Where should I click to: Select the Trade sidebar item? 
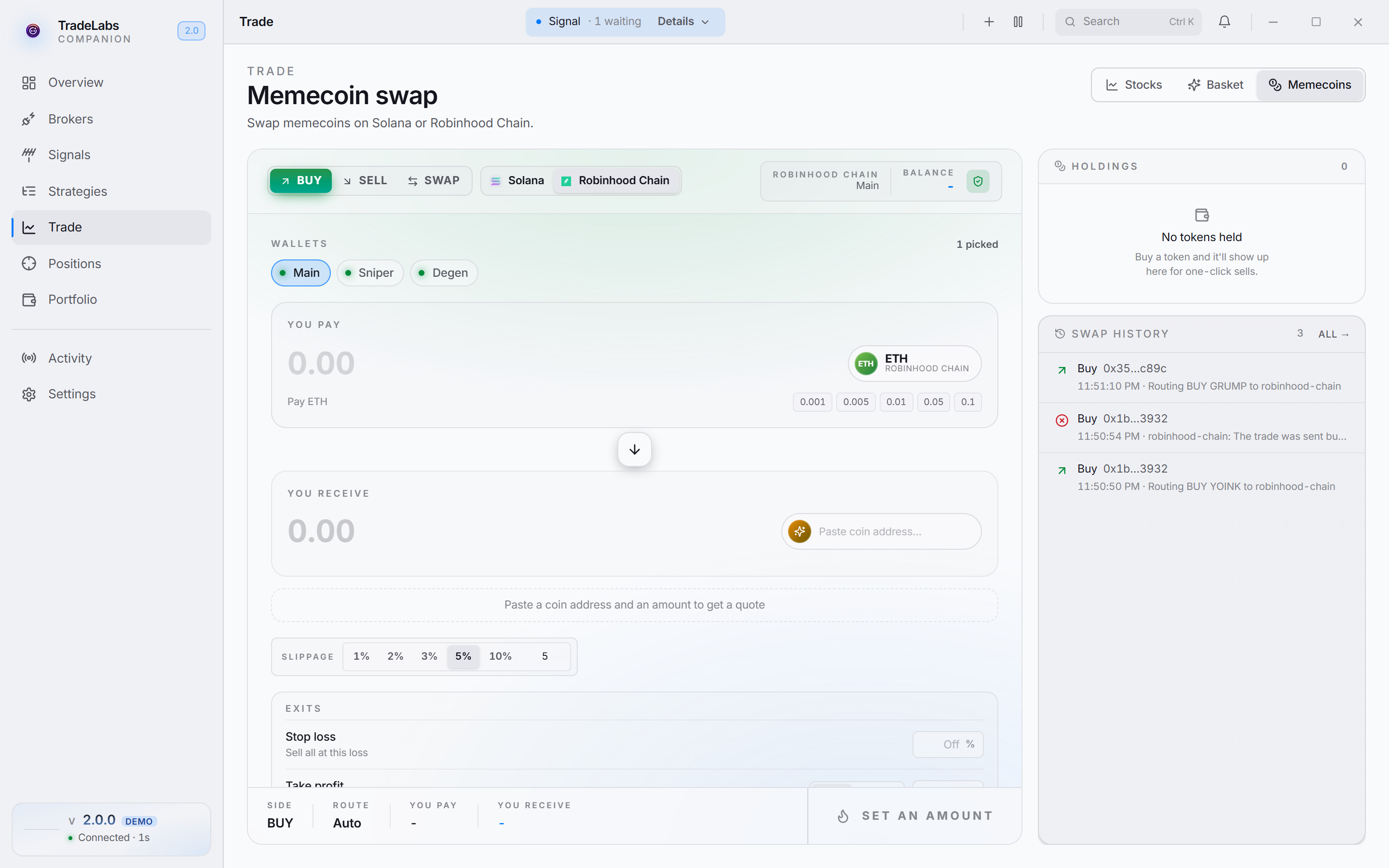tap(111, 227)
